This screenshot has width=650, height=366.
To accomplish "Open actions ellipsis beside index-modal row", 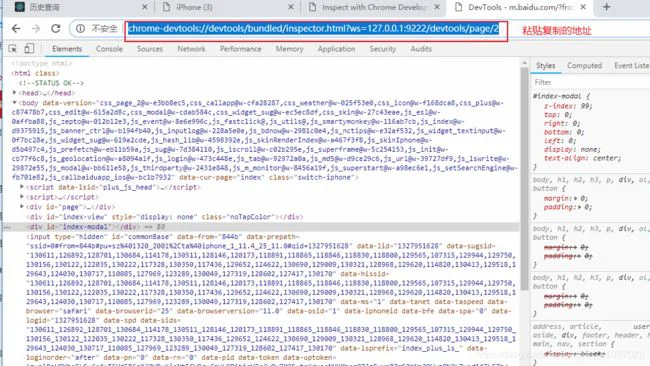I will [x=7, y=227].
